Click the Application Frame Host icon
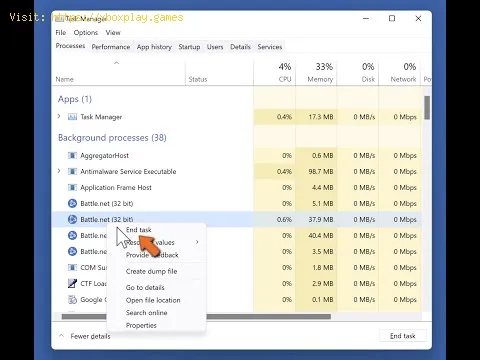Screen dimensions: 480x360 (72, 188)
